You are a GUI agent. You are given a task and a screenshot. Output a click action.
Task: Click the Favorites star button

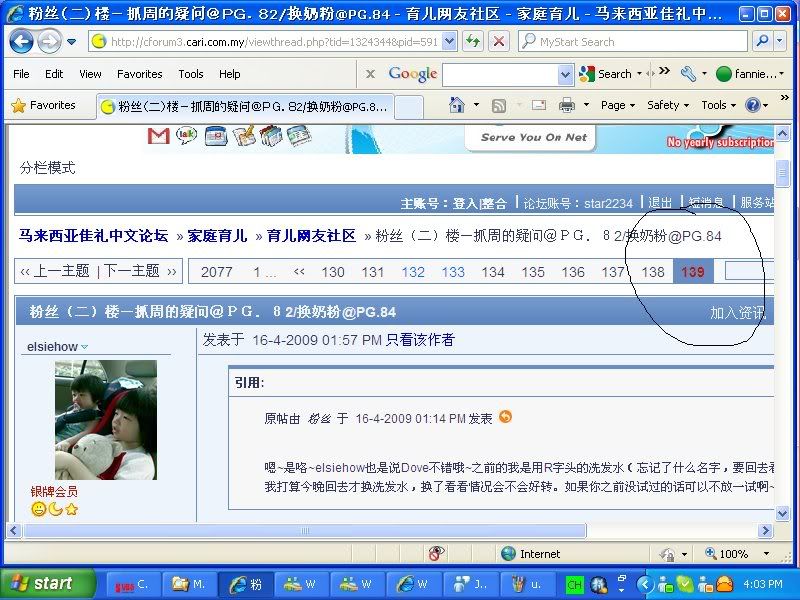click(x=43, y=105)
